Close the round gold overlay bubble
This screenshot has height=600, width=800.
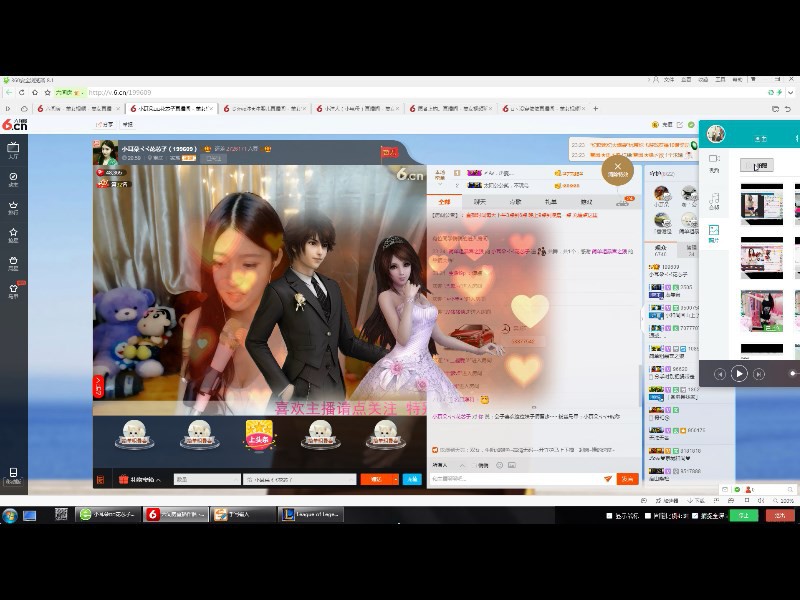tap(617, 170)
